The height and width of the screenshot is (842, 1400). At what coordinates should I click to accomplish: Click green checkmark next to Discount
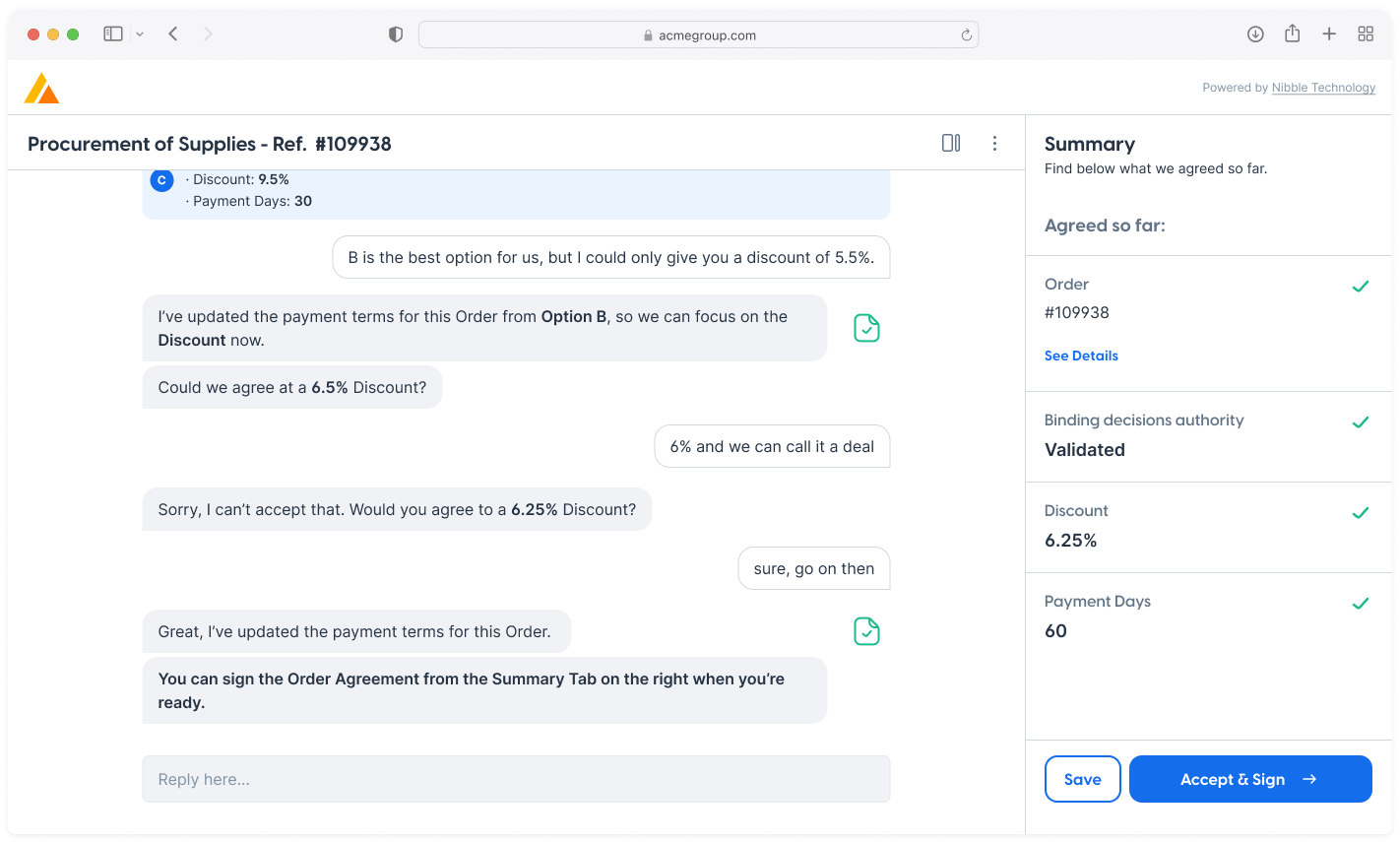[1360, 513]
